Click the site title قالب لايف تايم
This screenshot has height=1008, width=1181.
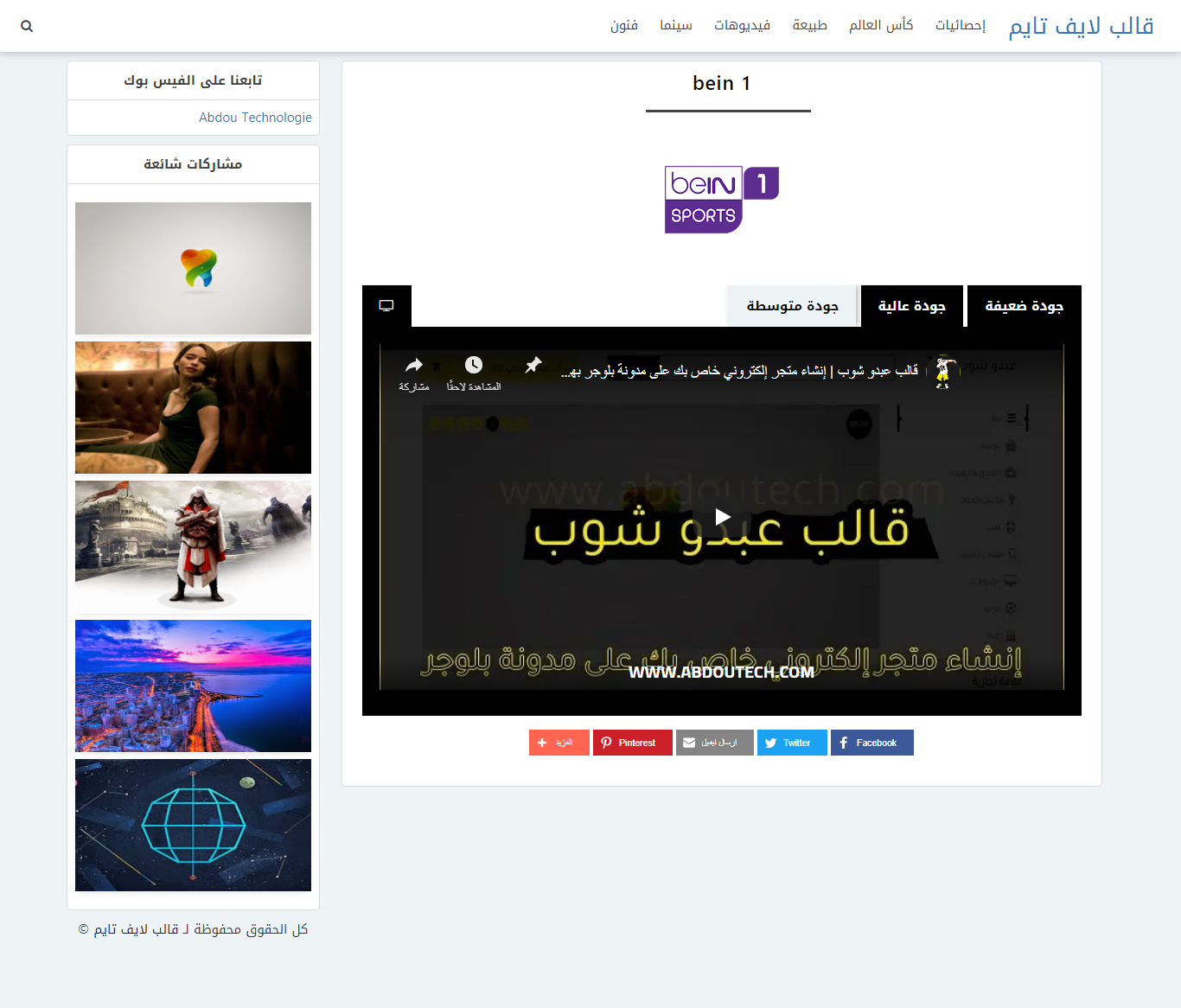(x=1082, y=26)
